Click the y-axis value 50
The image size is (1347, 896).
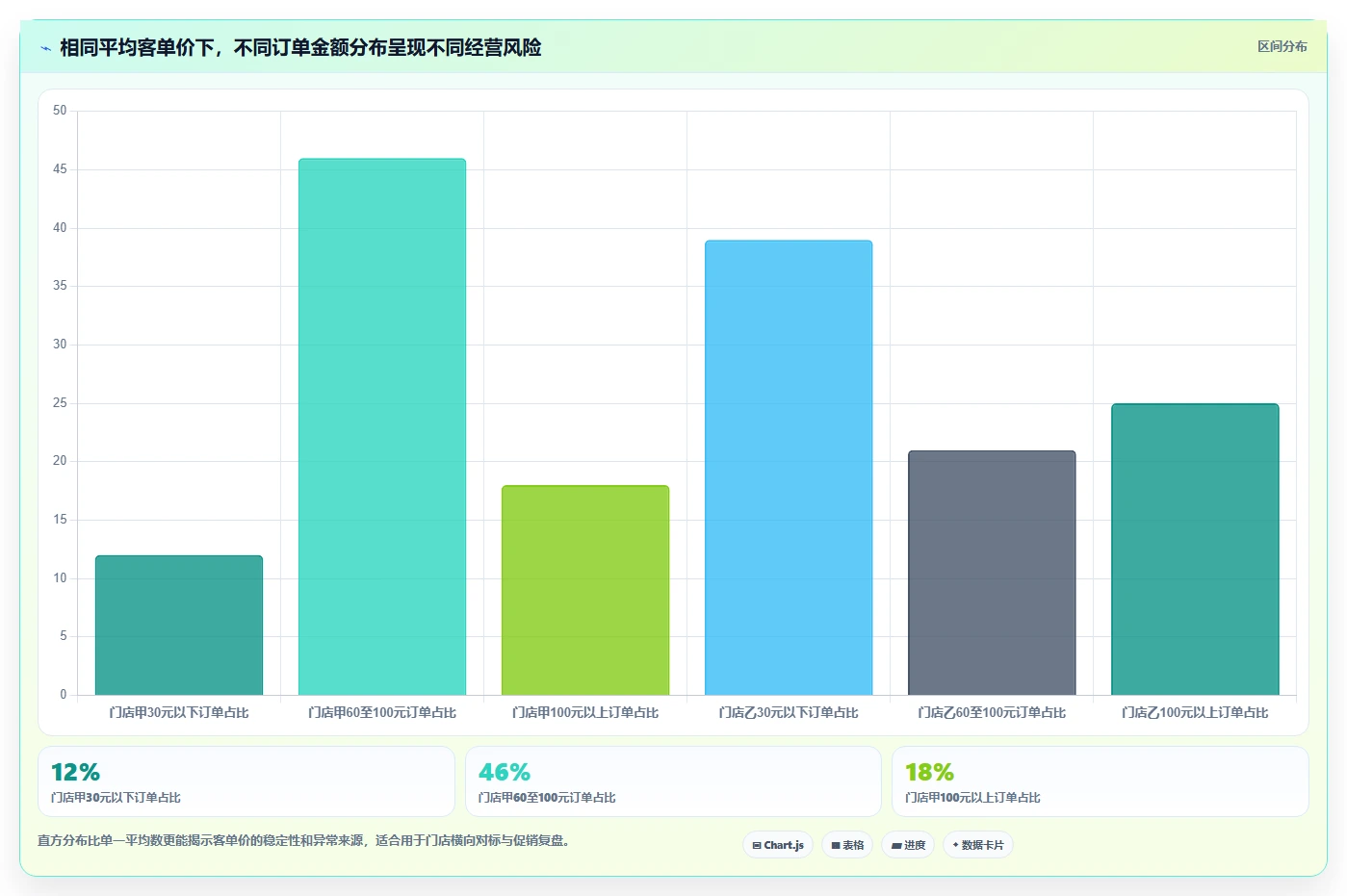coord(60,111)
